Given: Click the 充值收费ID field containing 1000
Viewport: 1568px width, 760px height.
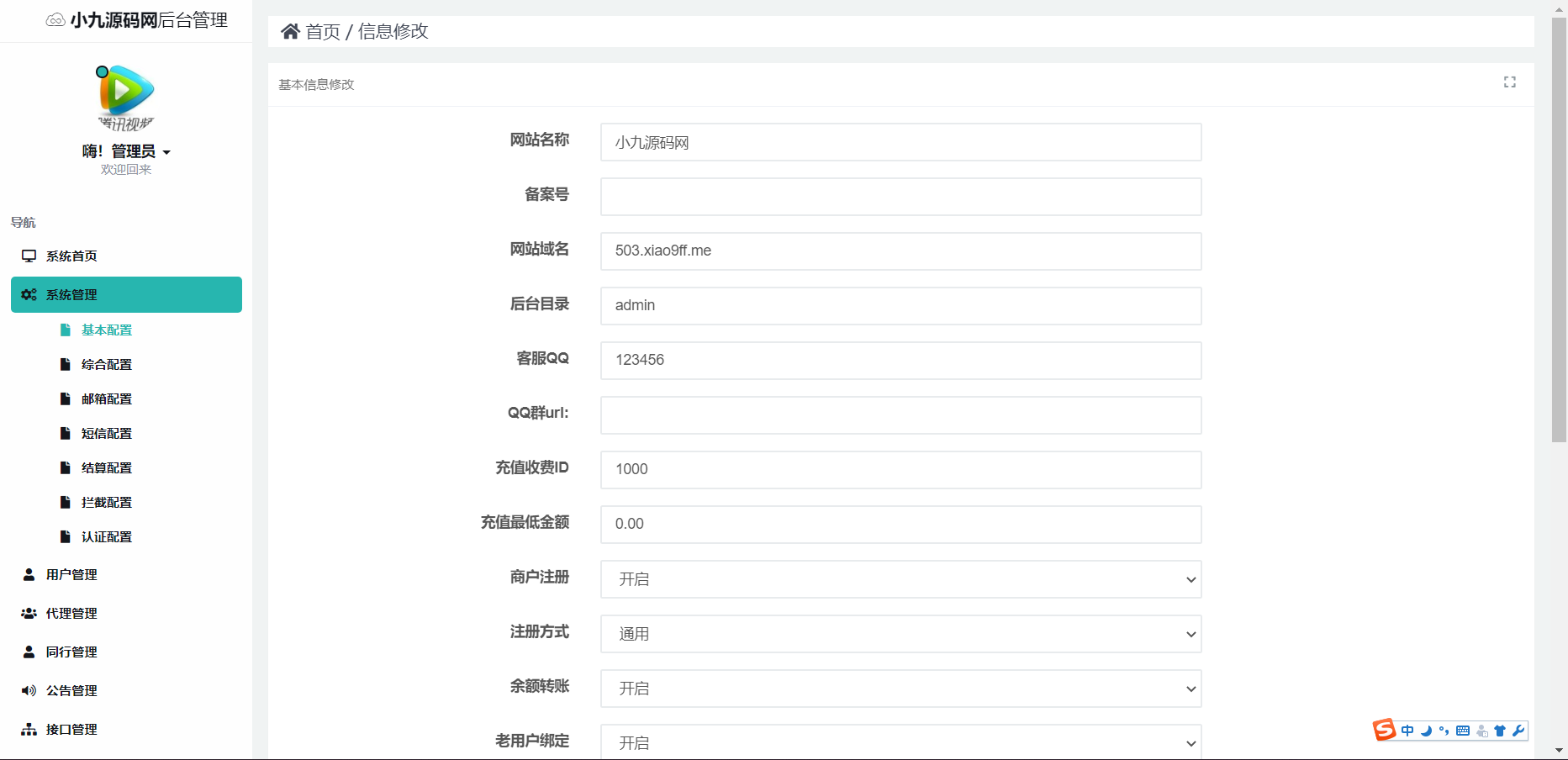Looking at the screenshot, I should pyautogui.click(x=900, y=470).
